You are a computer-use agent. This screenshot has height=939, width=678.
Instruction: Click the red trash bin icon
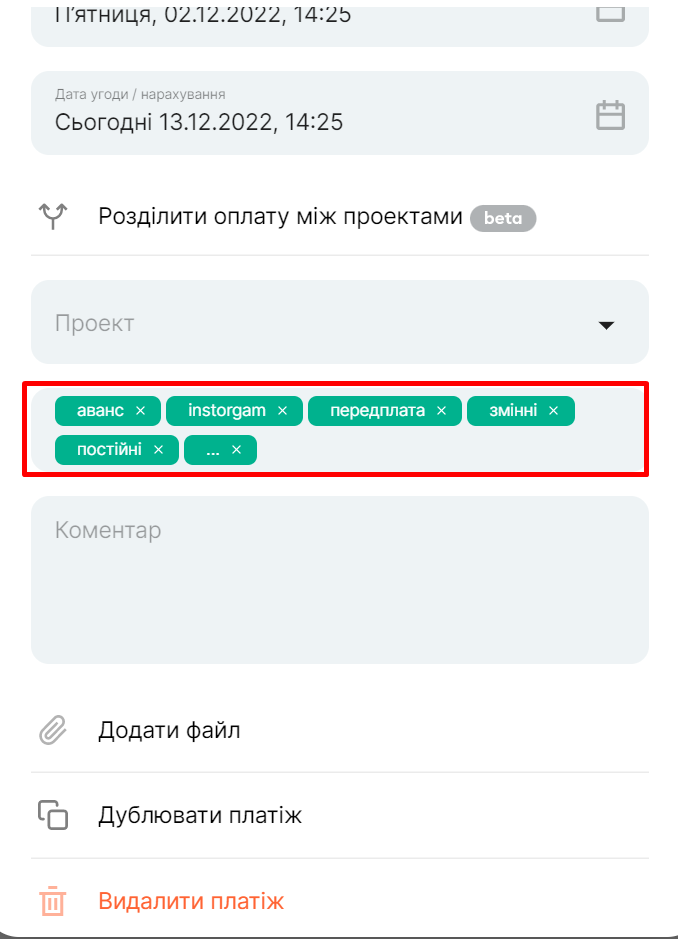[x=53, y=901]
